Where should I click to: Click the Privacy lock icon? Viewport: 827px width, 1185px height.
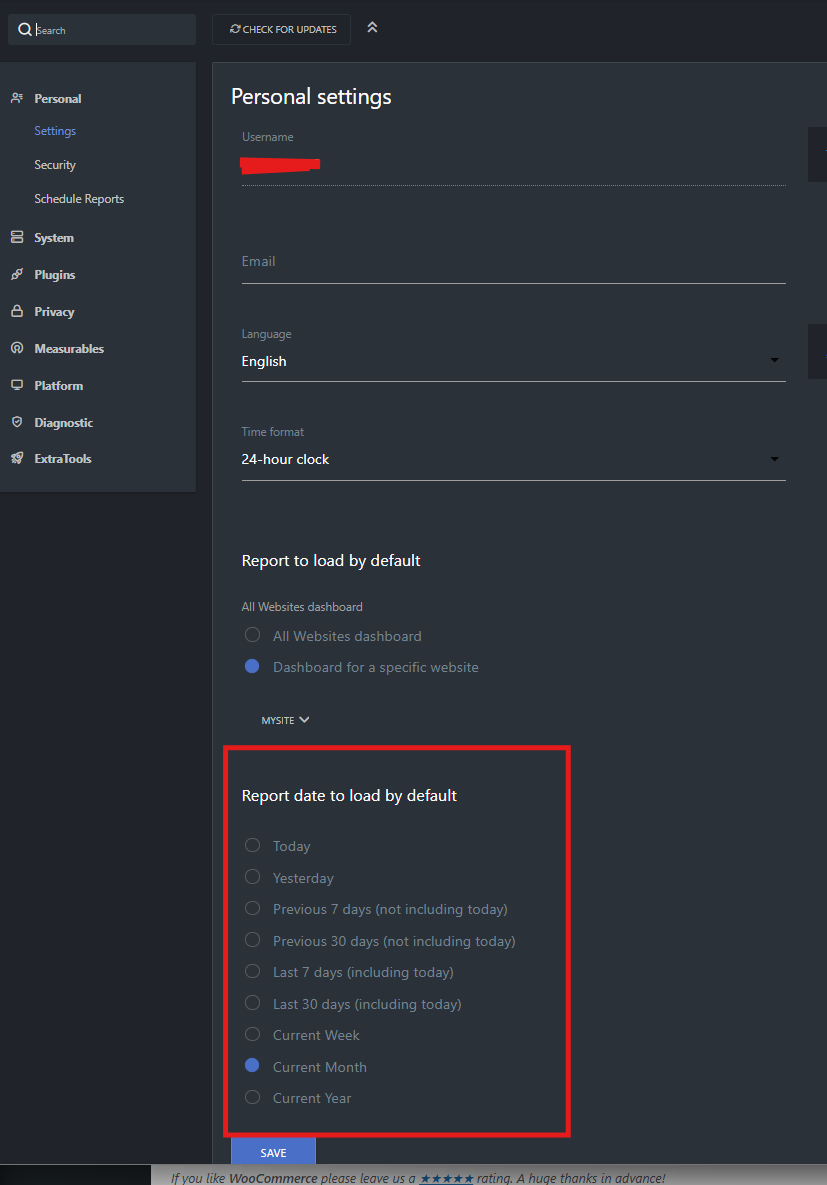click(16, 312)
